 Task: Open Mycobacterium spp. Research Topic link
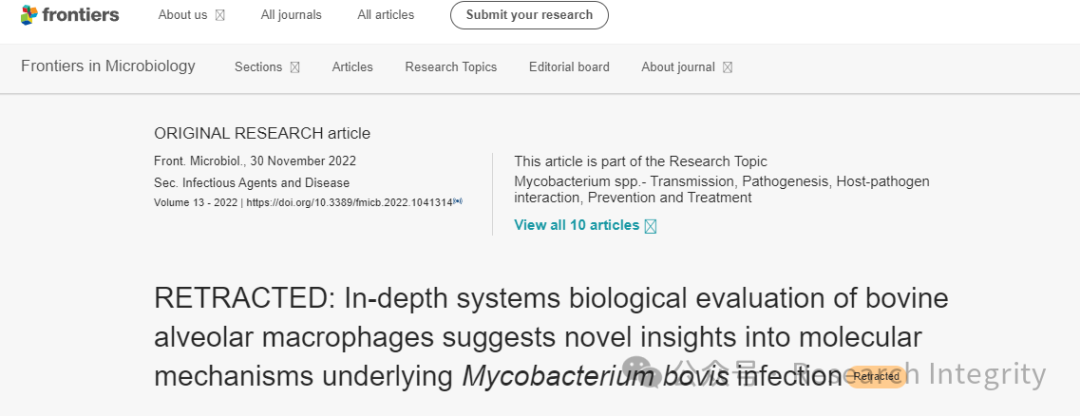pos(721,189)
